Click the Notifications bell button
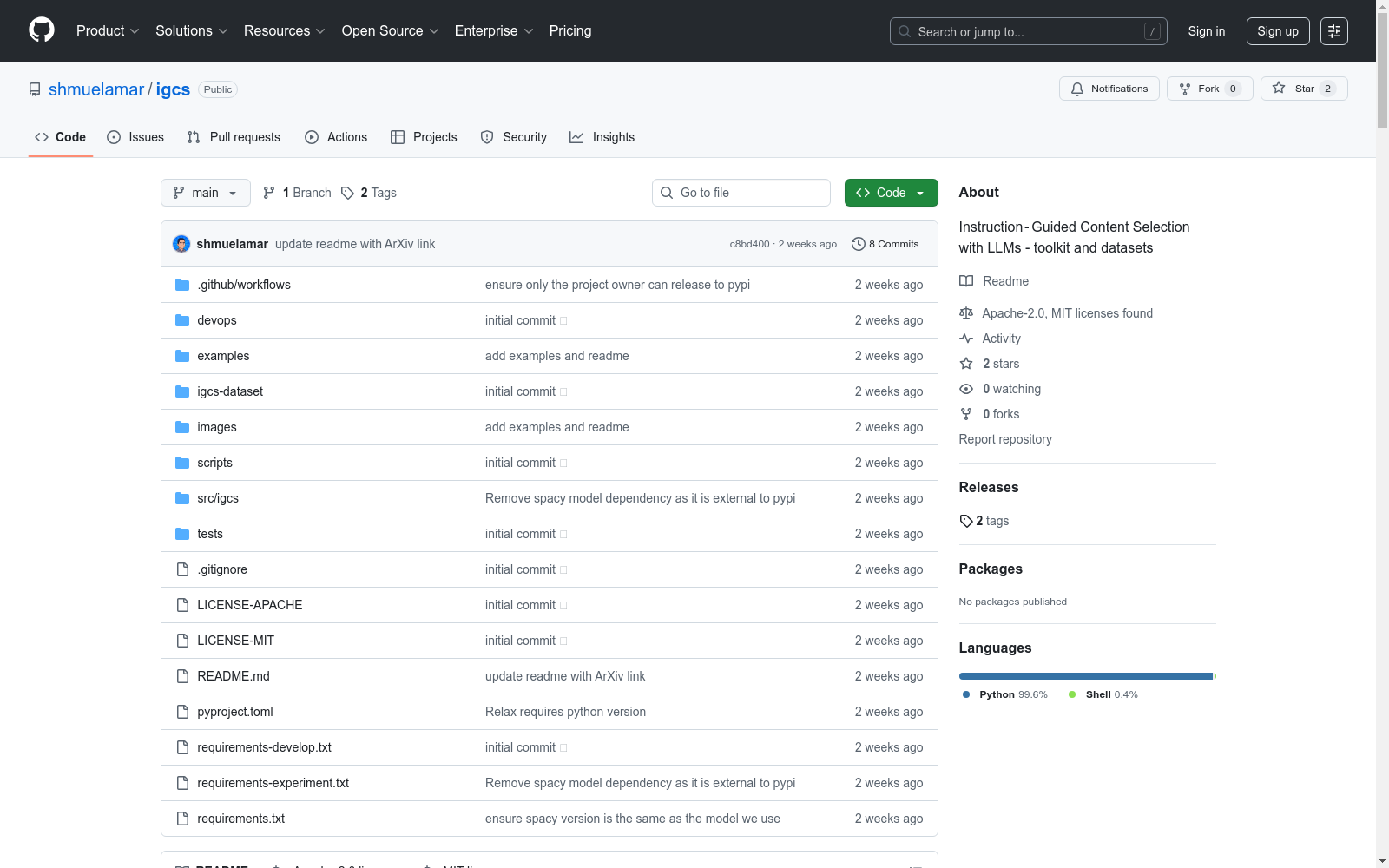Viewport: 1389px width, 868px height. coord(1109,89)
